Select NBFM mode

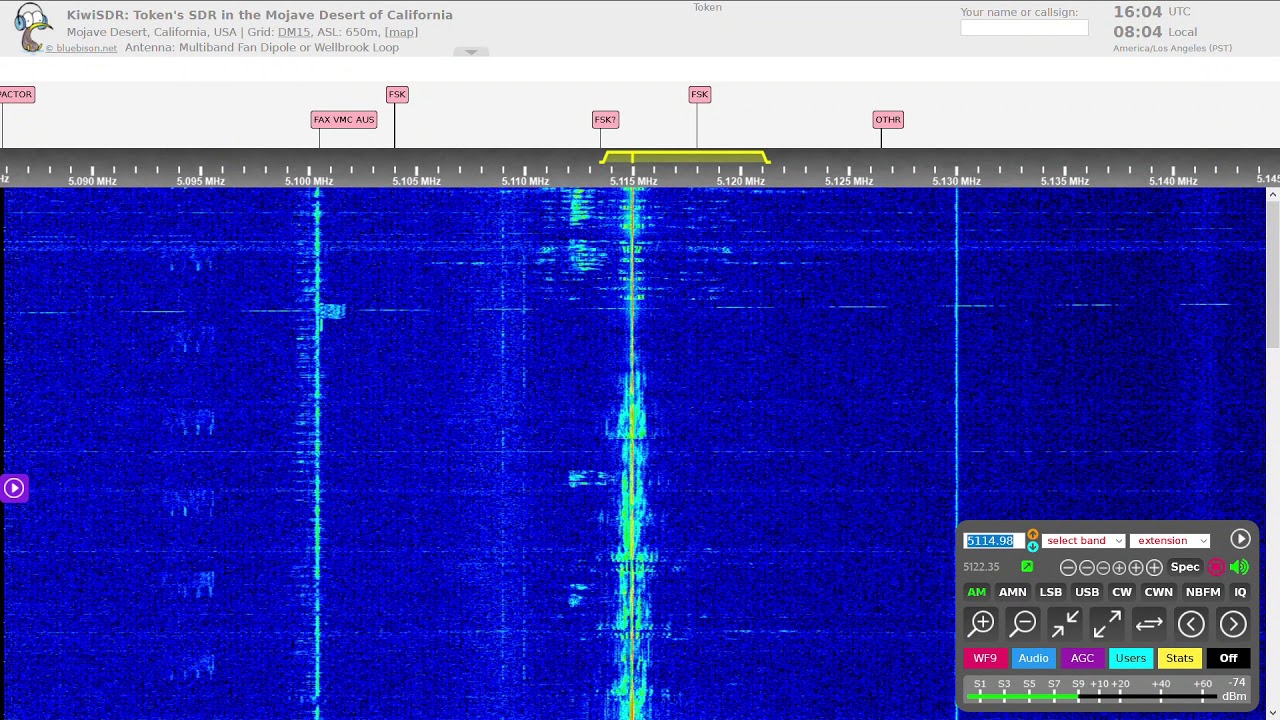(x=1203, y=592)
